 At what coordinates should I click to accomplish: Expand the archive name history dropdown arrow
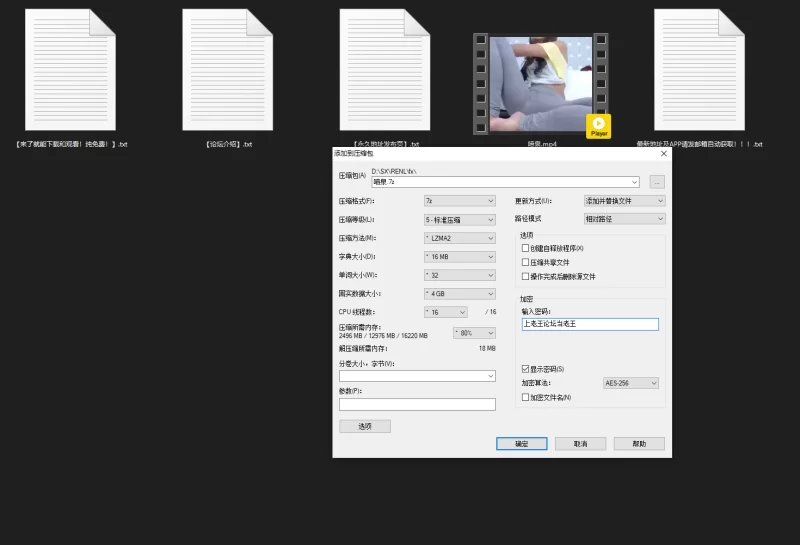point(635,182)
